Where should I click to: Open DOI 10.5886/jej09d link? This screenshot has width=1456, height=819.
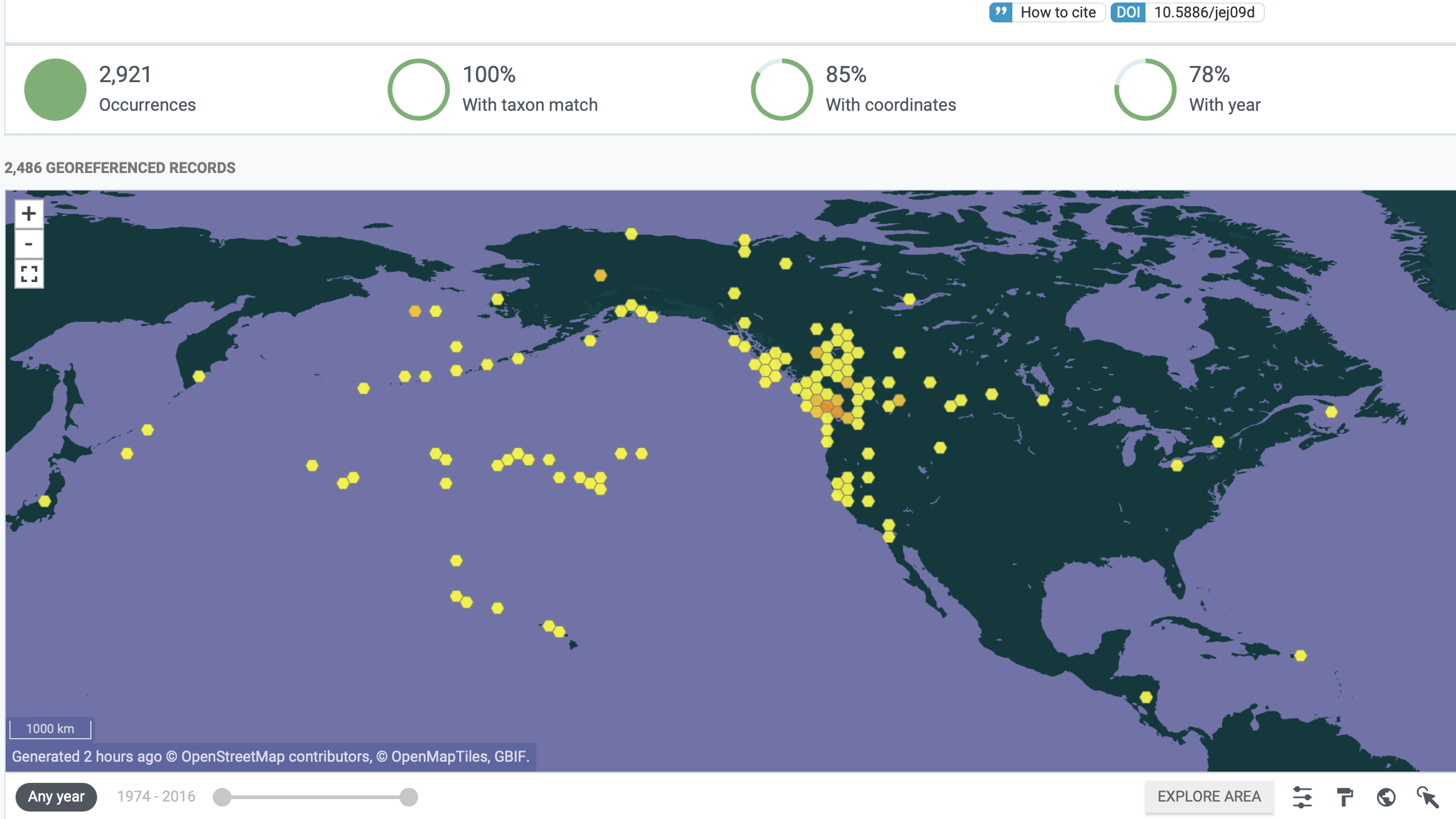point(1203,12)
